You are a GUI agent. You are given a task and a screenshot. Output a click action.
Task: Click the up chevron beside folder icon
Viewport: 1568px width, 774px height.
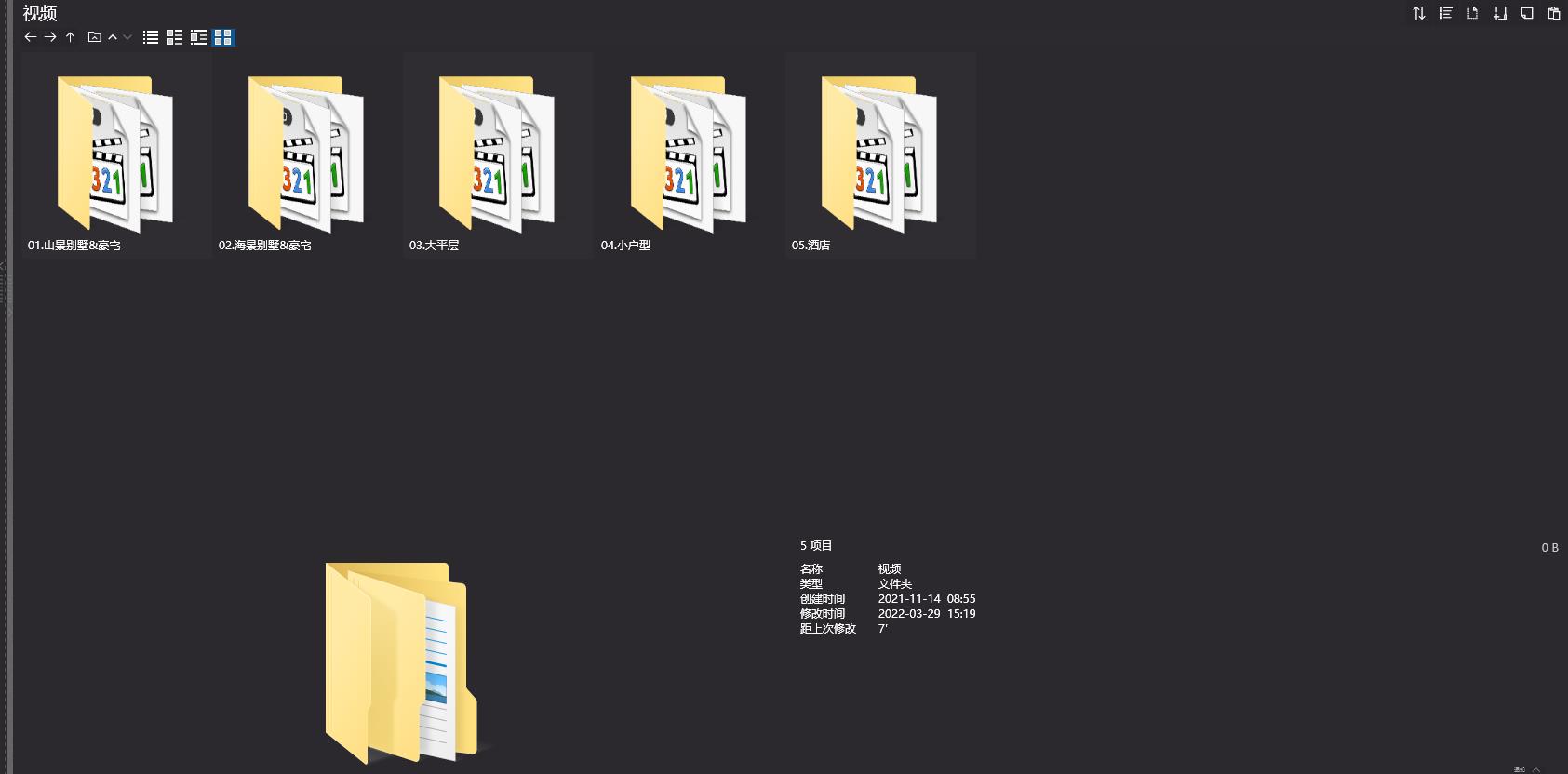coord(113,37)
